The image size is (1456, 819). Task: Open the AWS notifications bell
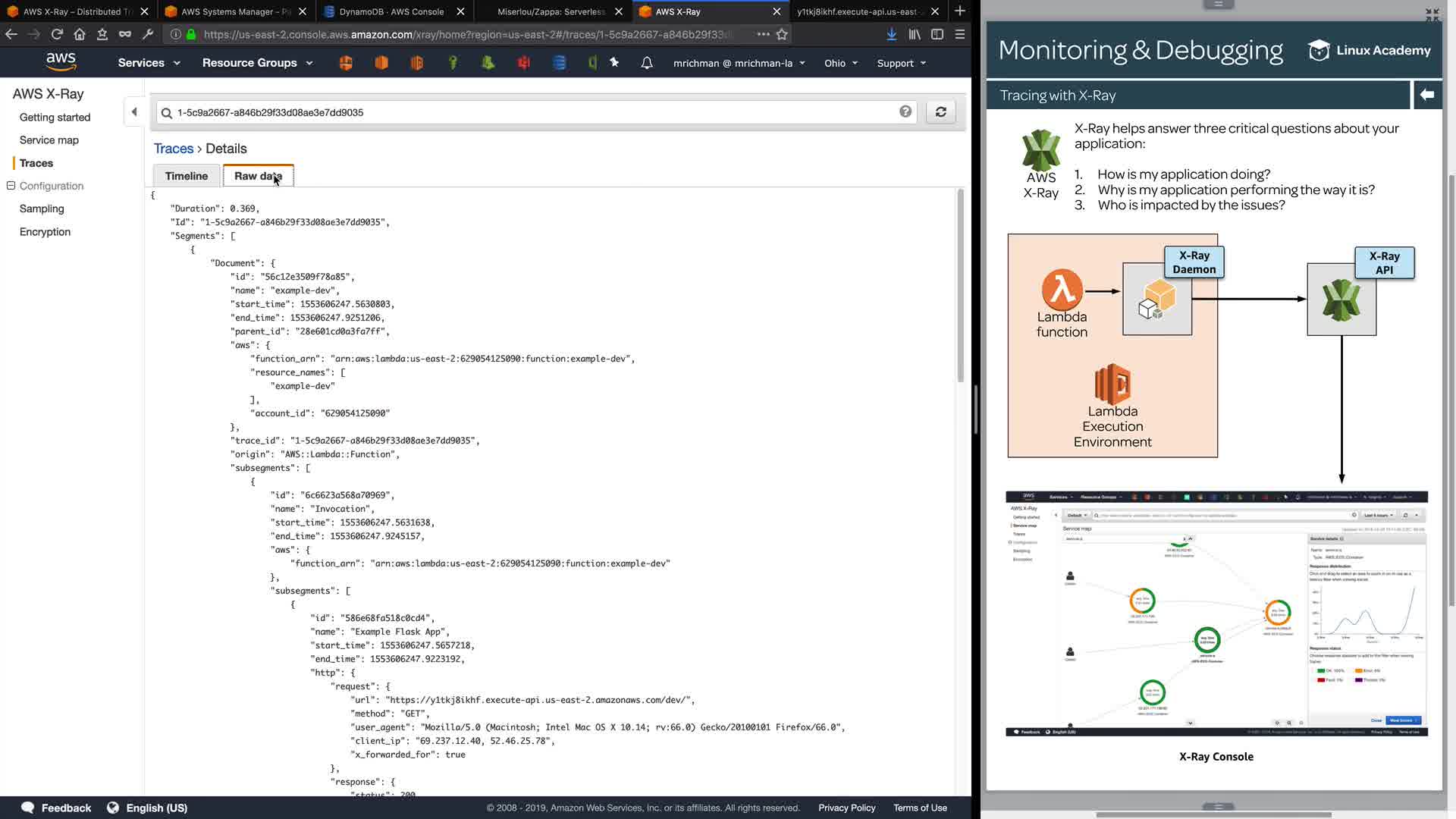pyautogui.click(x=646, y=63)
